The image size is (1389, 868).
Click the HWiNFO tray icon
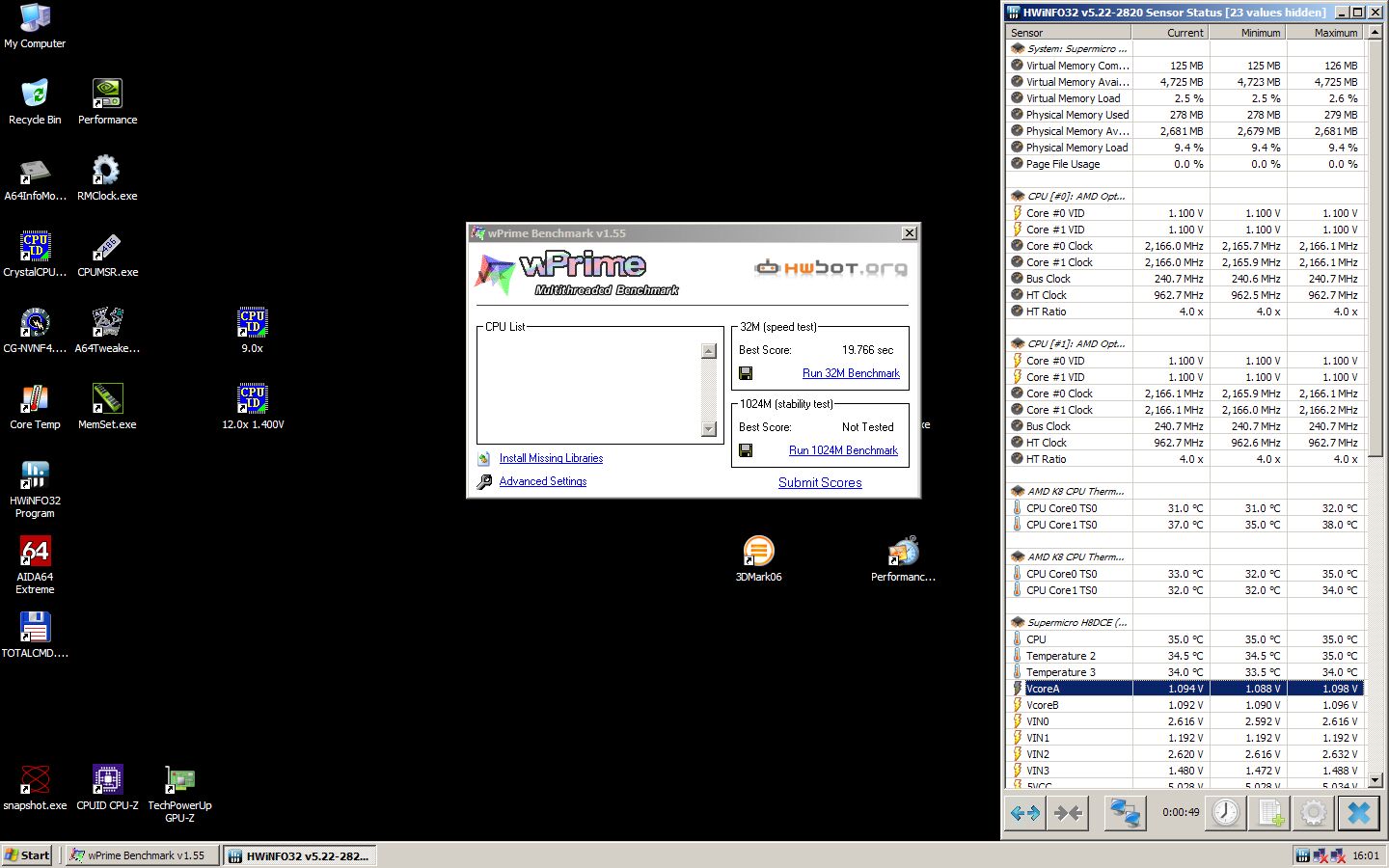(1303, 855)
